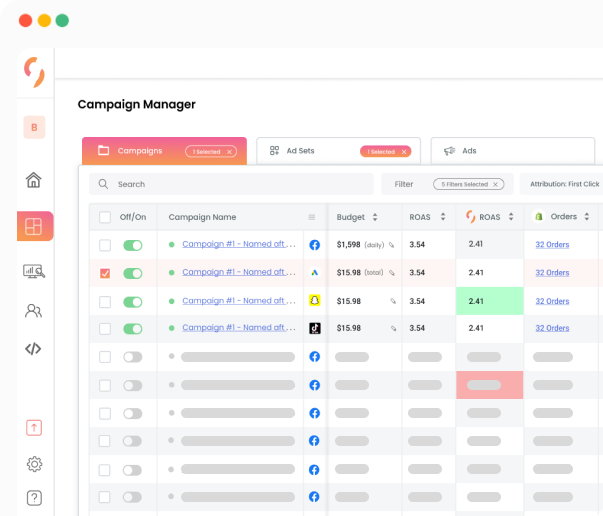
Task: Click the TikTok platform icon
Action: tap(315, 328)
